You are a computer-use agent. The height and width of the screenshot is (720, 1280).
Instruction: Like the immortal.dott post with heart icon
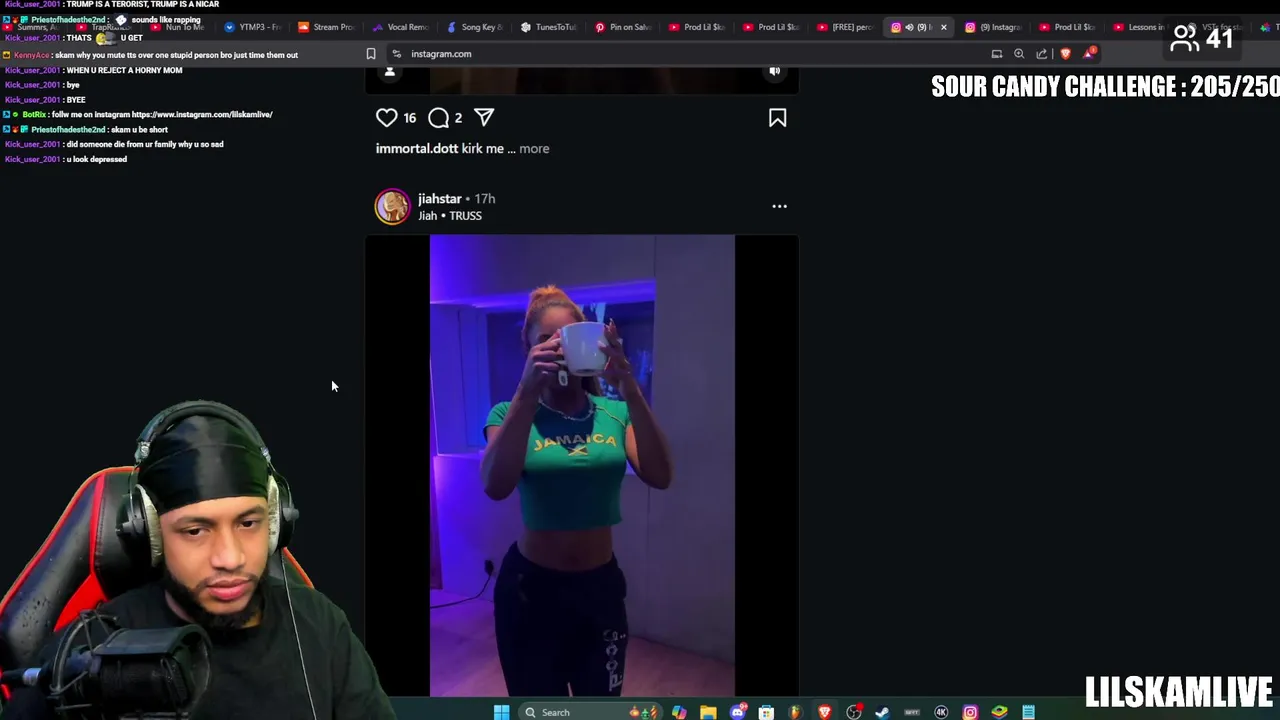click(386, 118)
